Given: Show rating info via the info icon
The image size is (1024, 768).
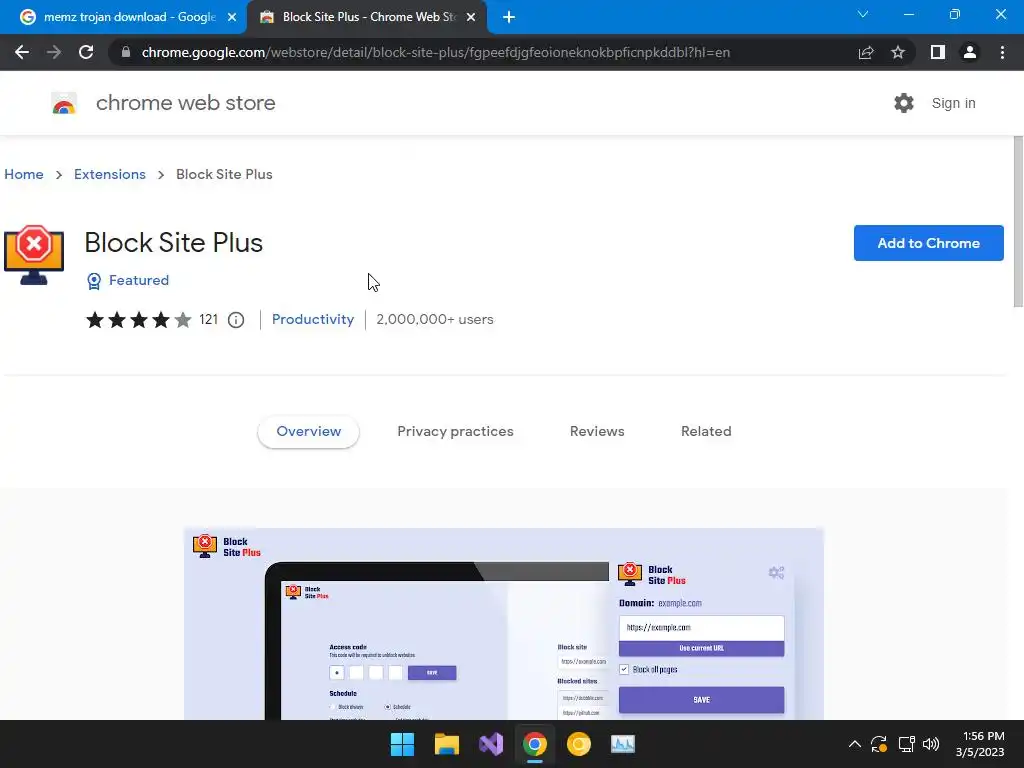Looking at the screenshot, I should [236, 320].
